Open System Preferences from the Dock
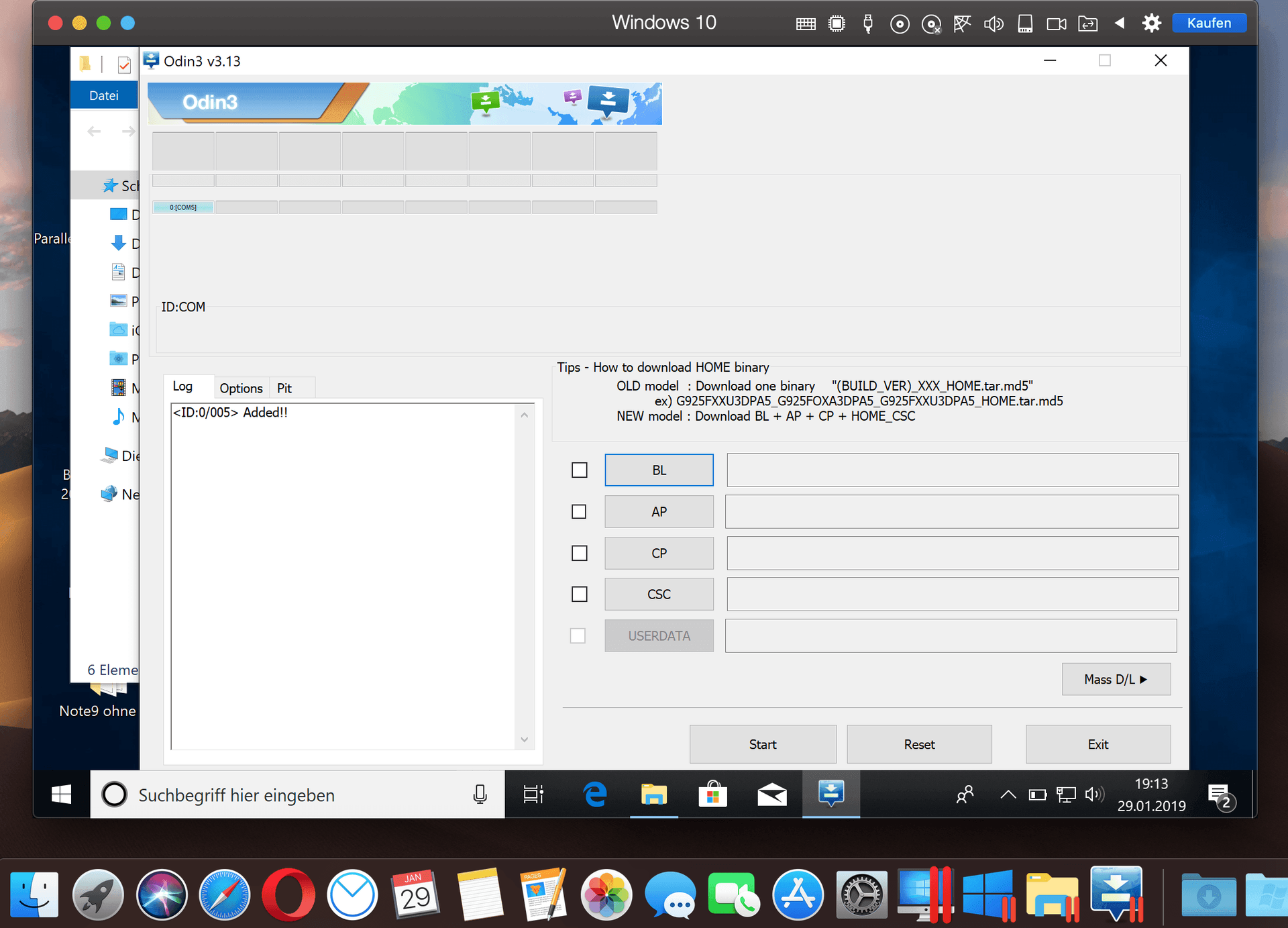1288x928 pixels. click(x=861, y=894)
